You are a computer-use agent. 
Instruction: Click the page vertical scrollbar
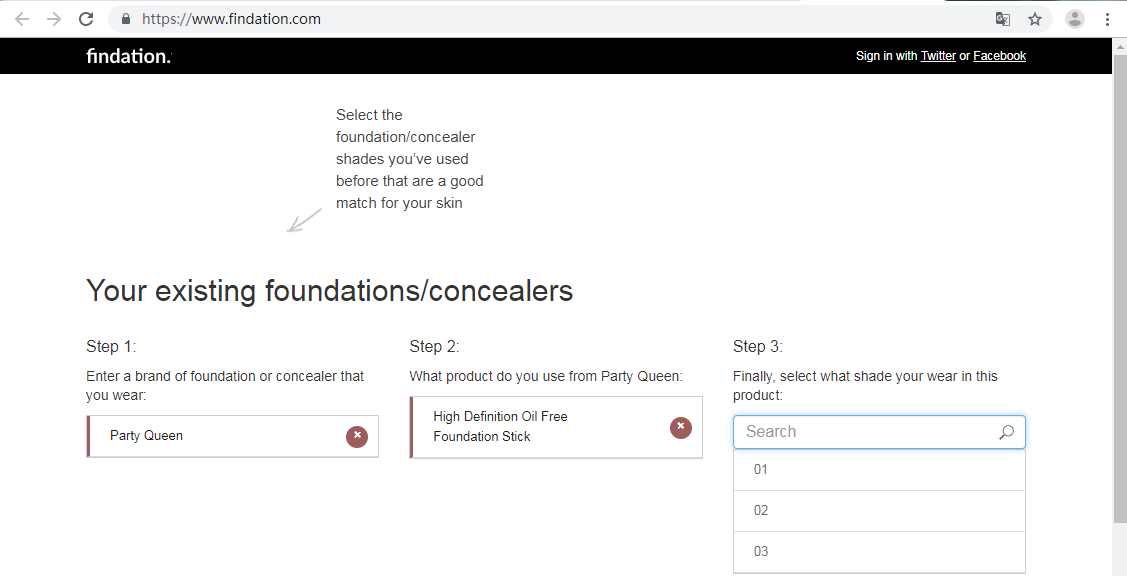point(1119,280)
